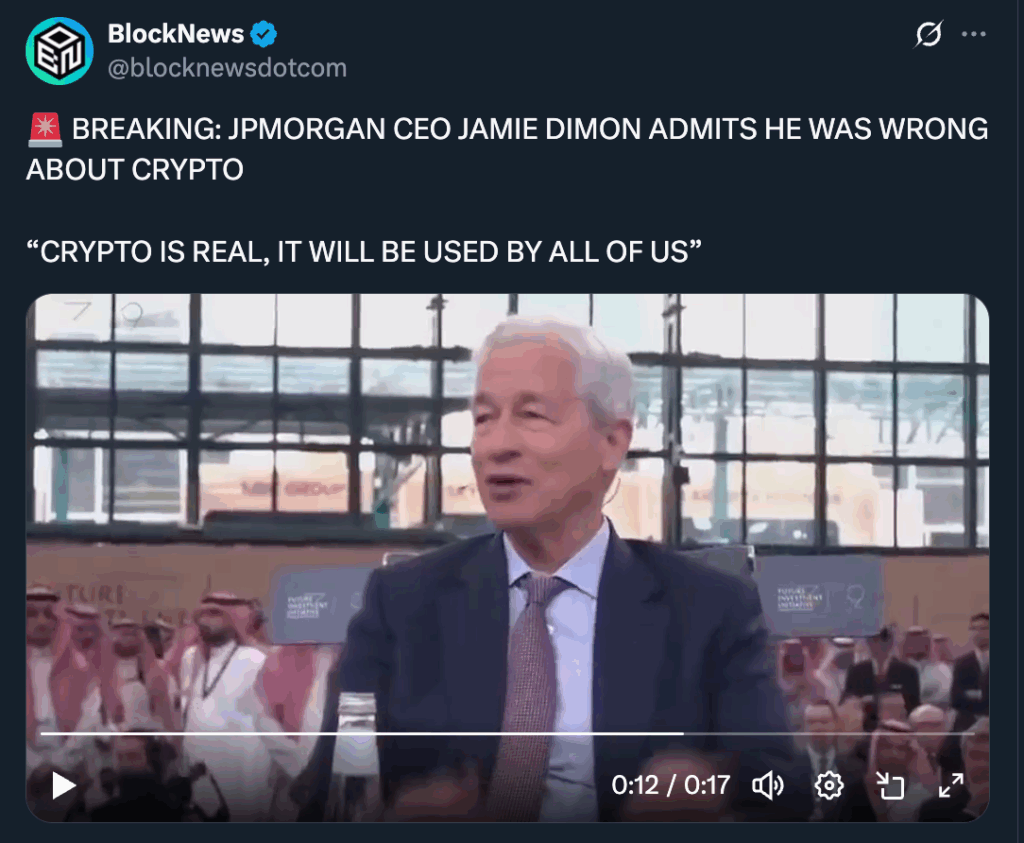Click the blue verified badge
The height and width of the screenshot is (843, 1024).
tap(264, 34)
